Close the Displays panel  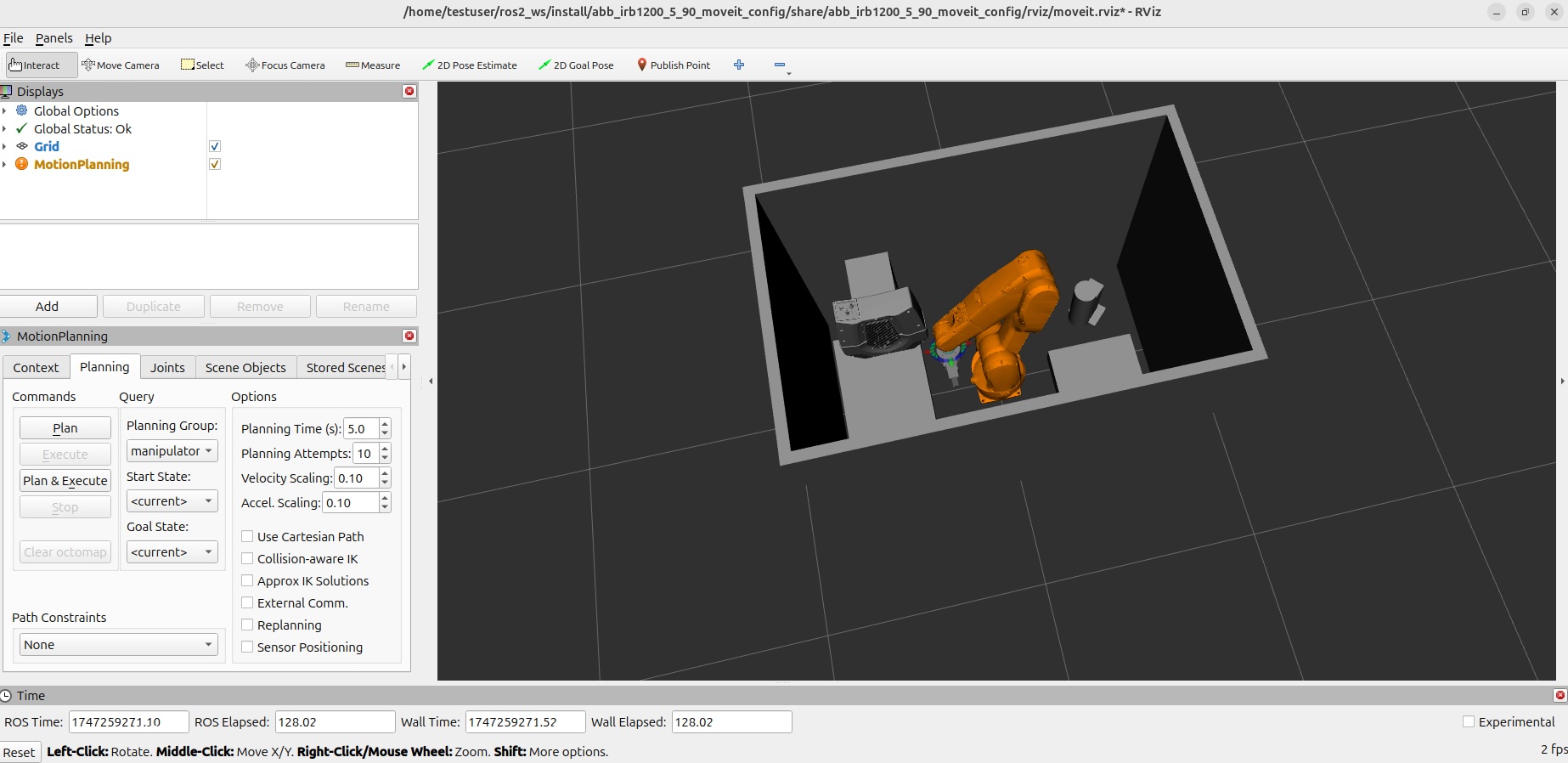pos(409,91)
